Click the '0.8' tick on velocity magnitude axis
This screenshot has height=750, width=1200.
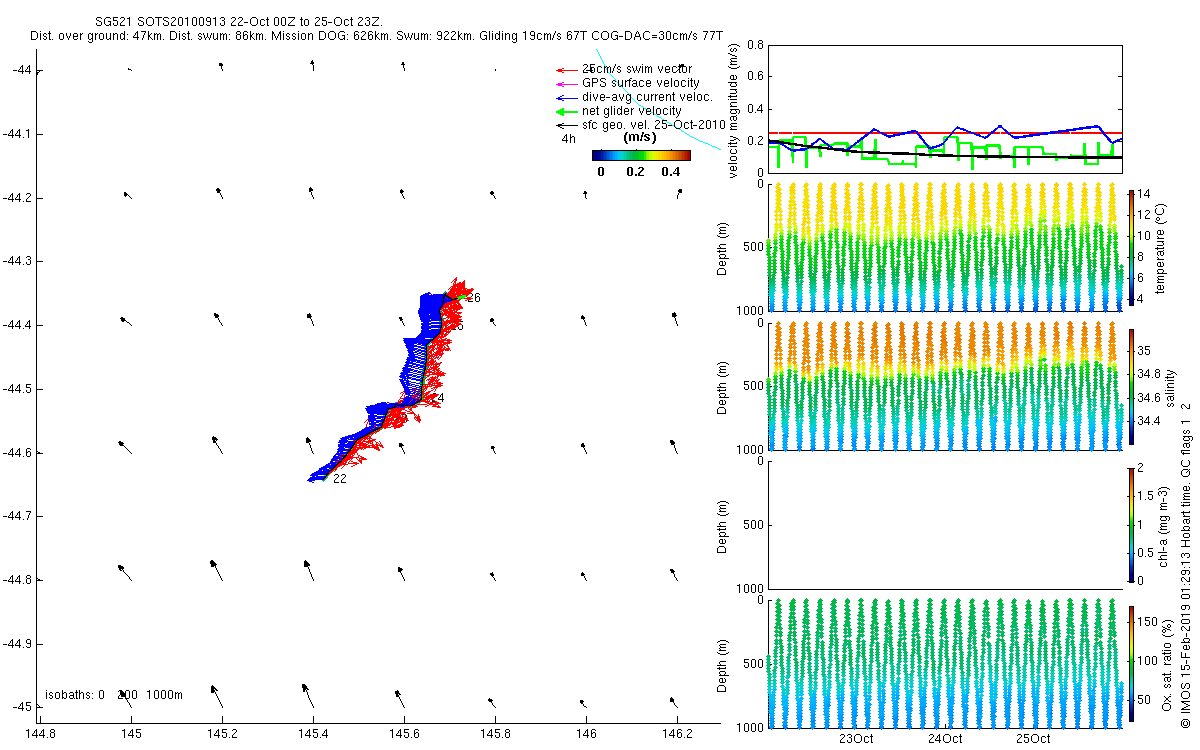tap(755, 46)
